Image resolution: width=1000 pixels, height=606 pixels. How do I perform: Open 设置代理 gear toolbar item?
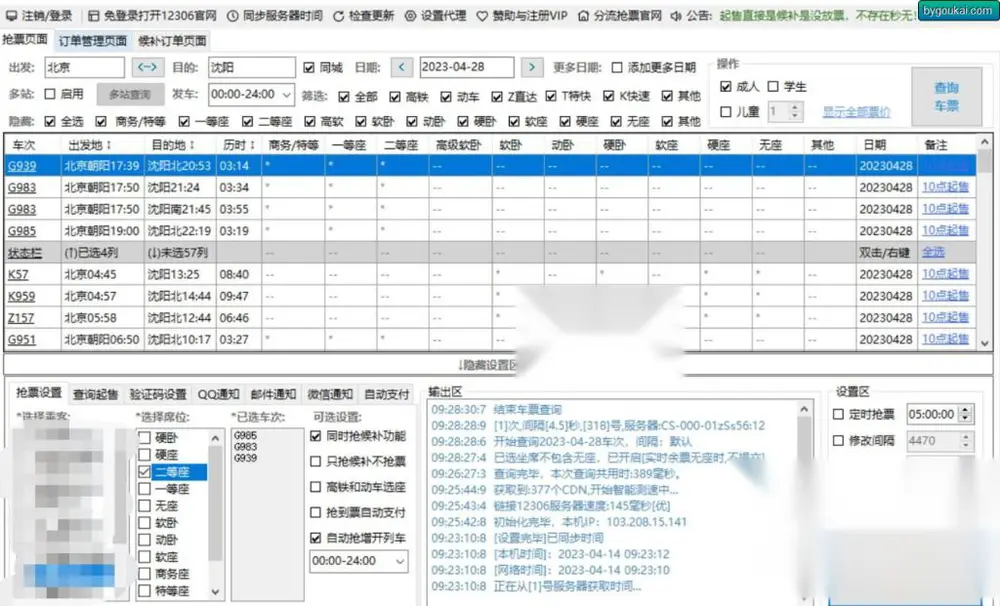tap(436, 16)
